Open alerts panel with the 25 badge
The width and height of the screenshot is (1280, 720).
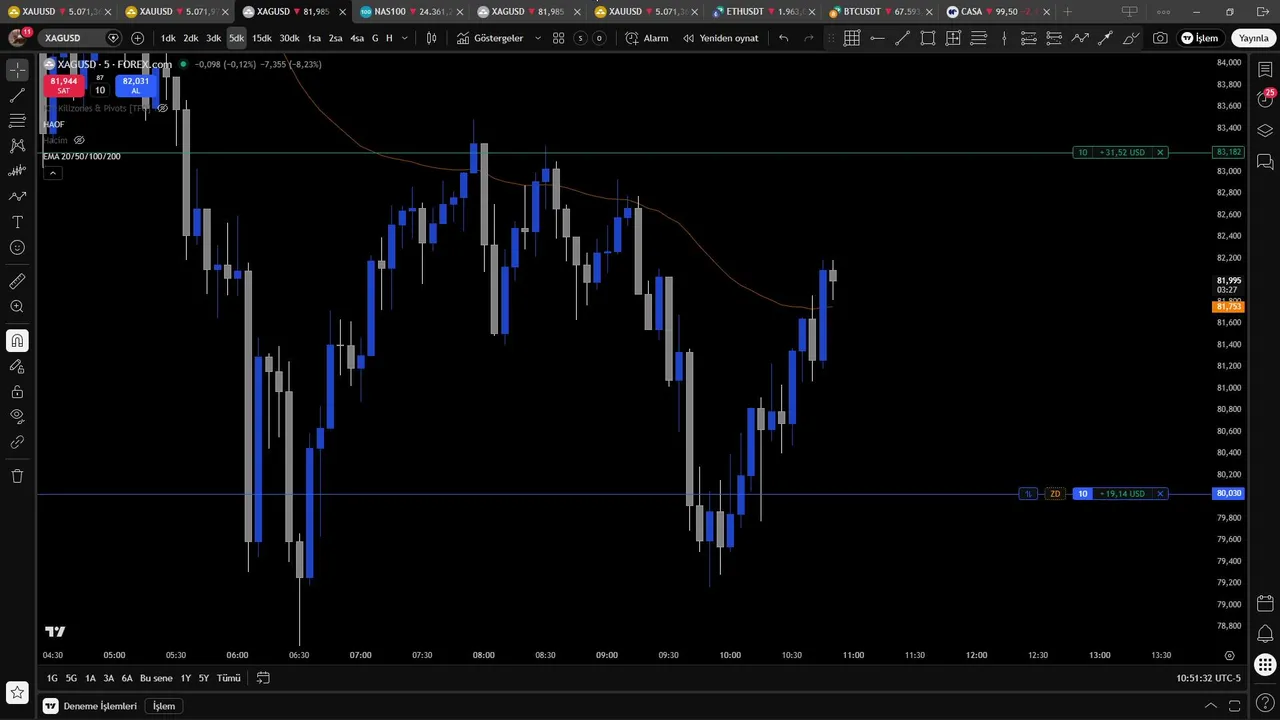[x=1265, y=98]
